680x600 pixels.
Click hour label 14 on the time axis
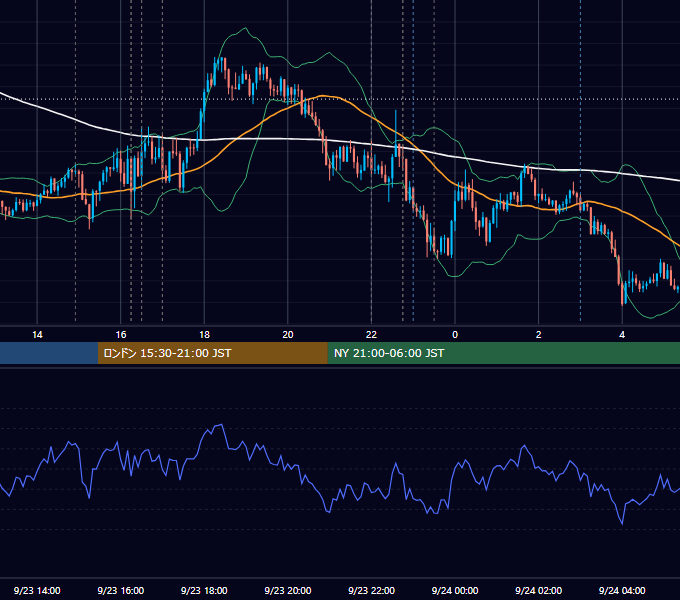[37, 335]
